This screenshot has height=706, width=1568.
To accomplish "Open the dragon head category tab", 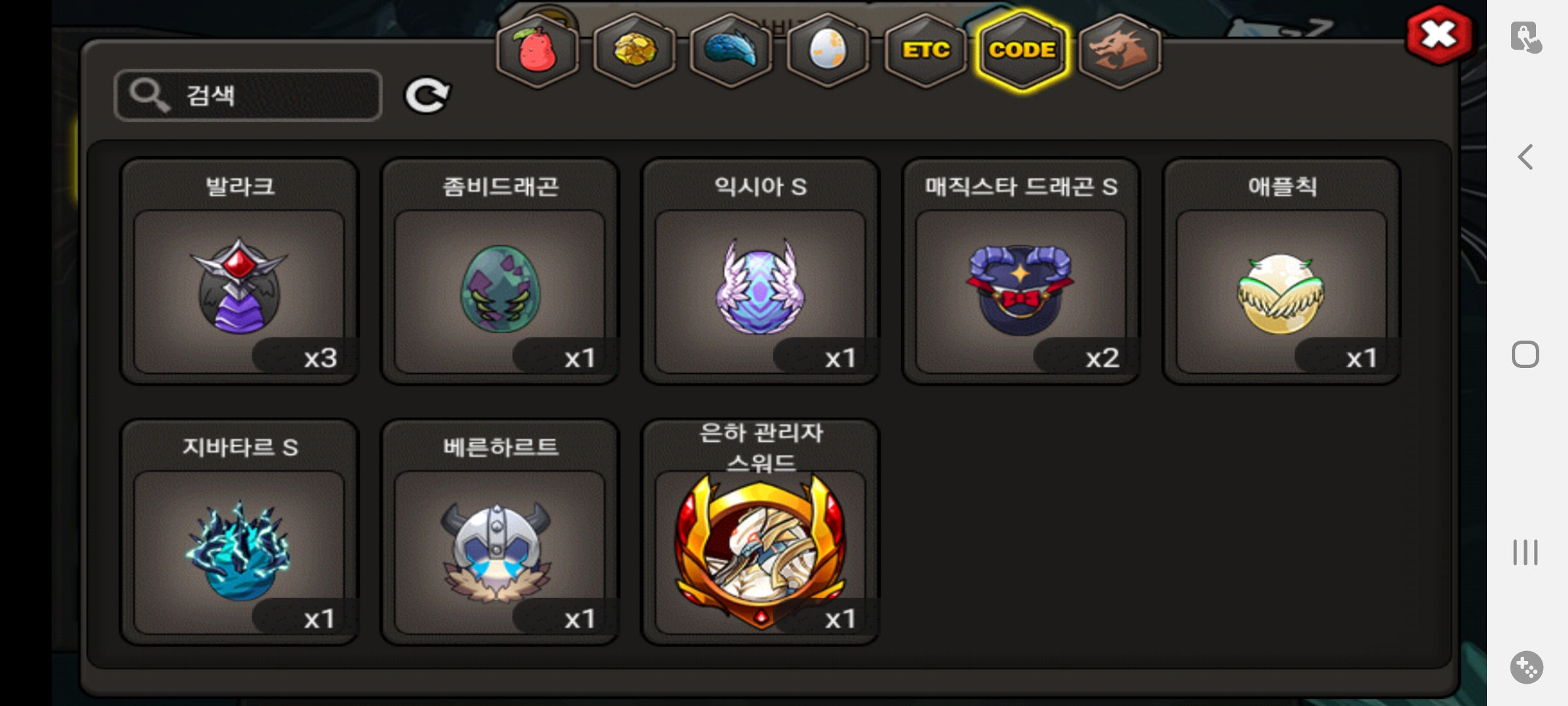I will point(1119,50).
